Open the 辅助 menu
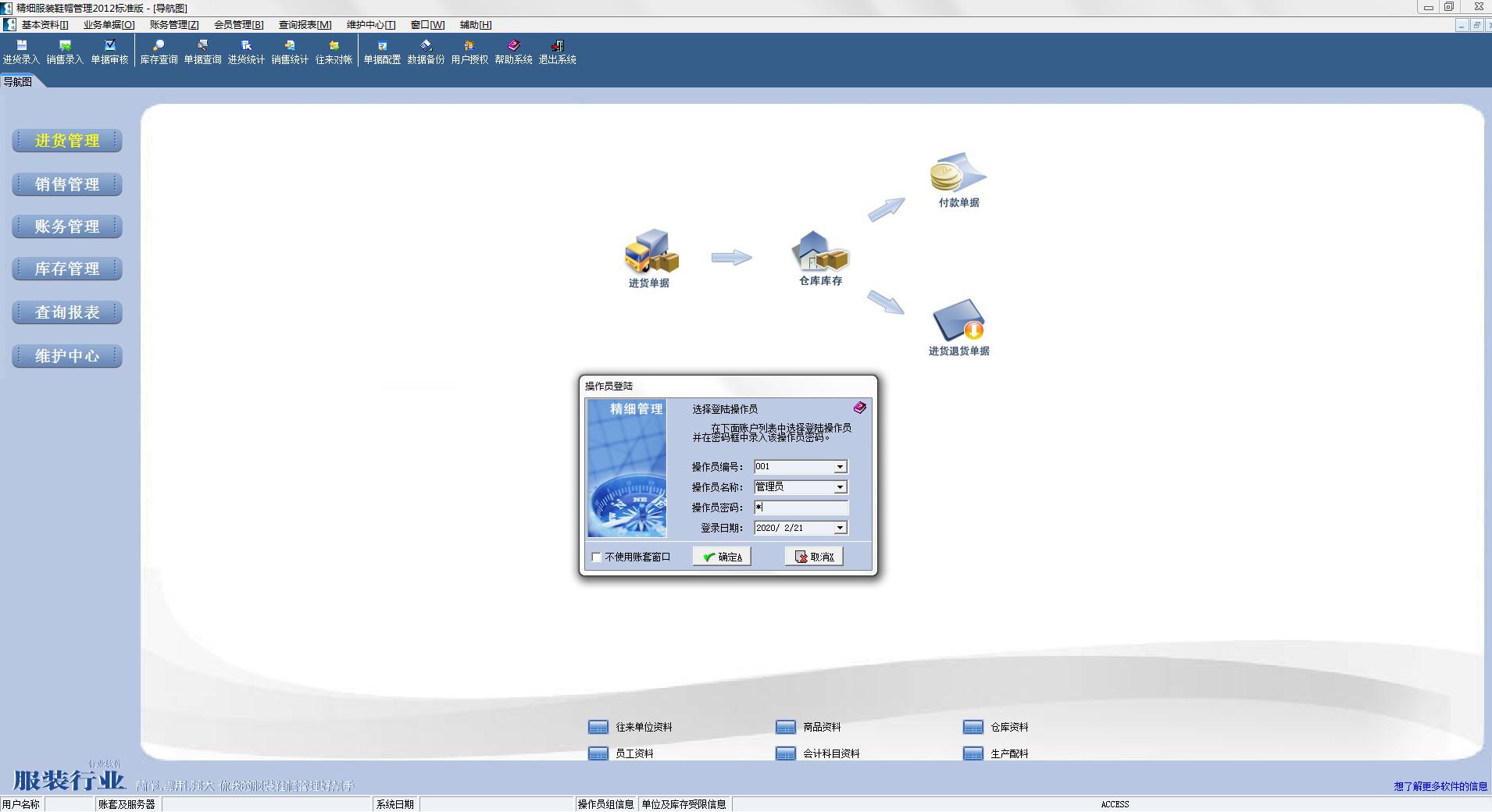Image resolution: width=1492 pixels, height=812 pixels. (476, 25)
